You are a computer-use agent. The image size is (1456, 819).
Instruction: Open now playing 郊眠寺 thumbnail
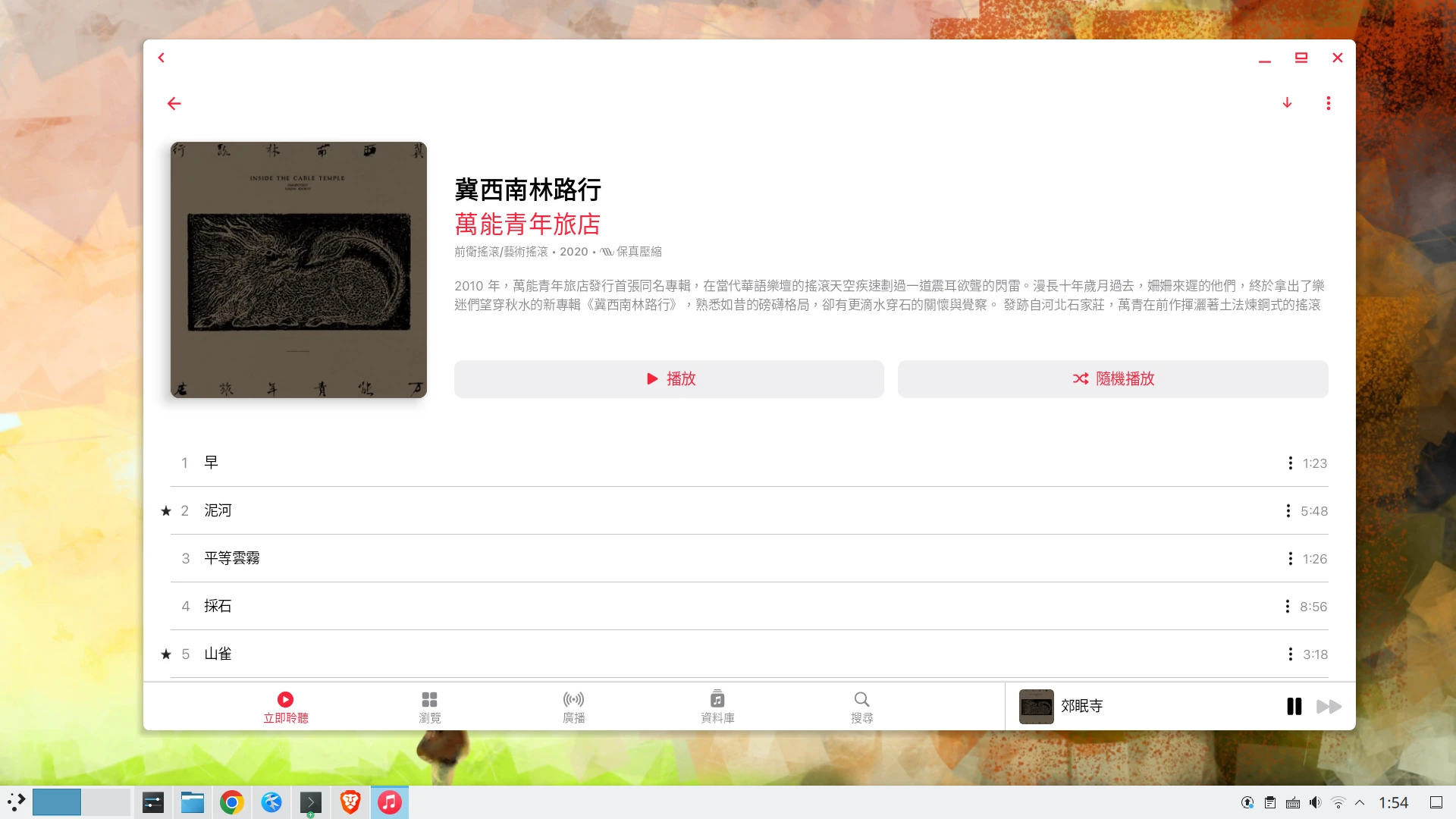pyautogui.click(x=1036, y=707)
